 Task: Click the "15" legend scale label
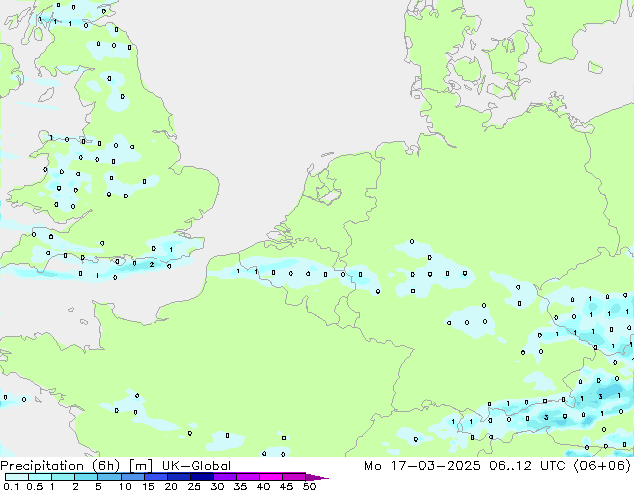(x=148, y=486)
